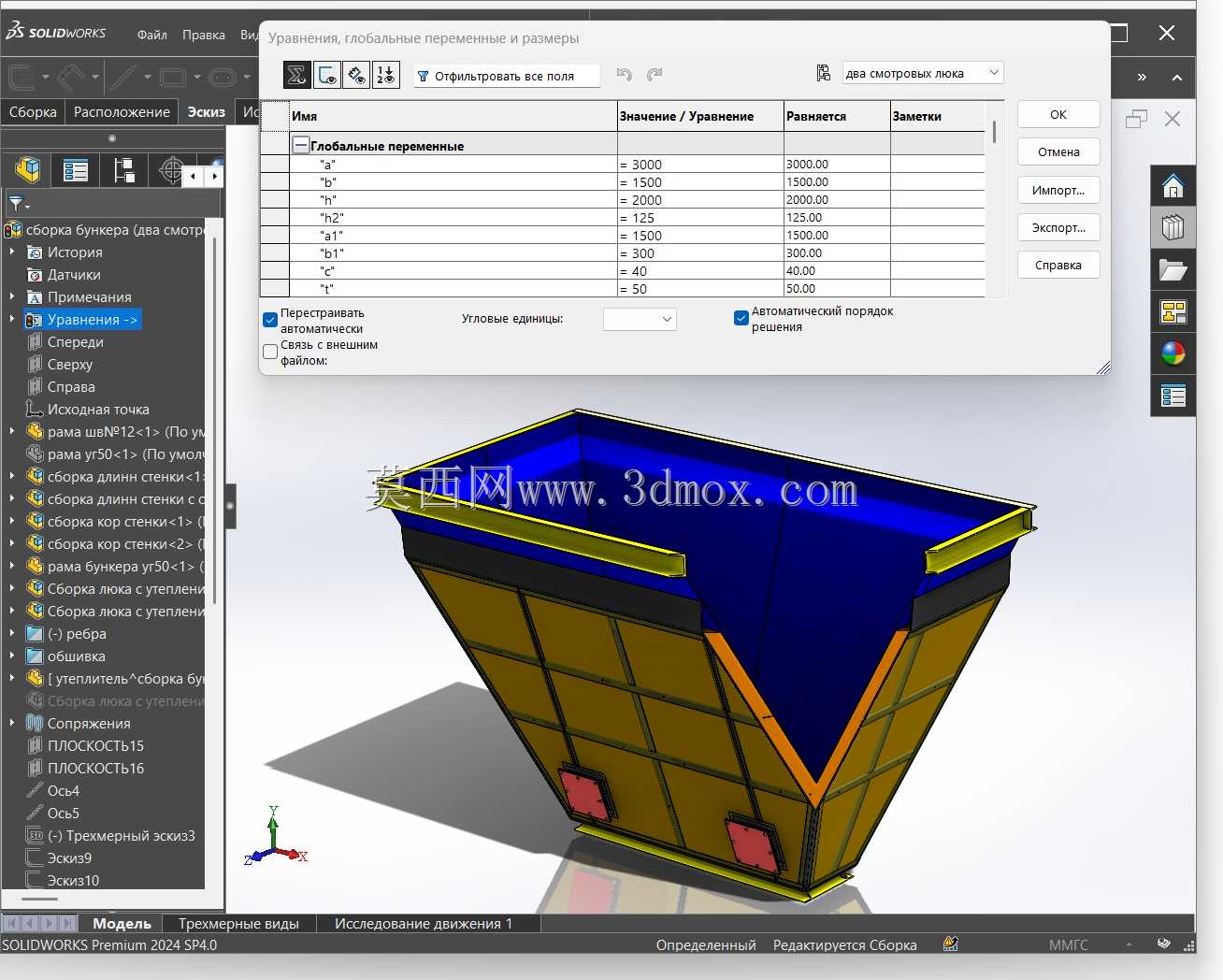Enable 'Связь с внешним файлом' checkbox
This screenshot has height=980, width=1223.
(x=270, y=352)
